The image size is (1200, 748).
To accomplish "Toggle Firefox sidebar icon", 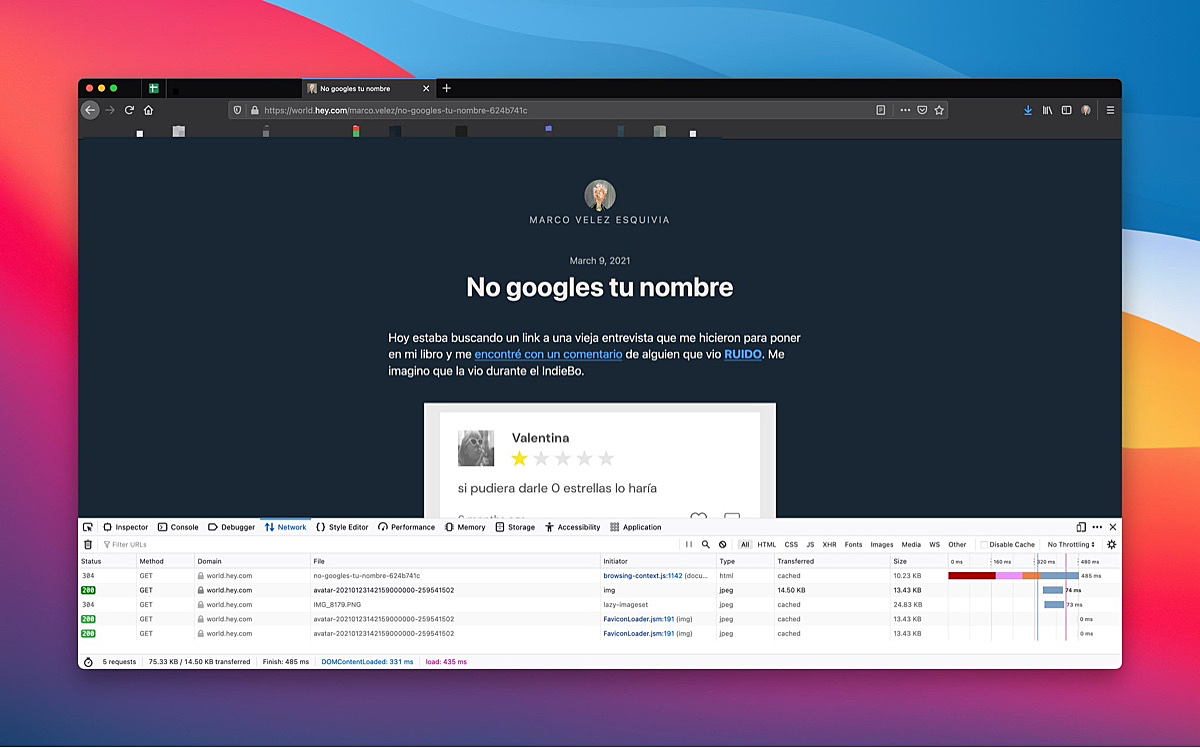I will click(x=1066, y=110).
